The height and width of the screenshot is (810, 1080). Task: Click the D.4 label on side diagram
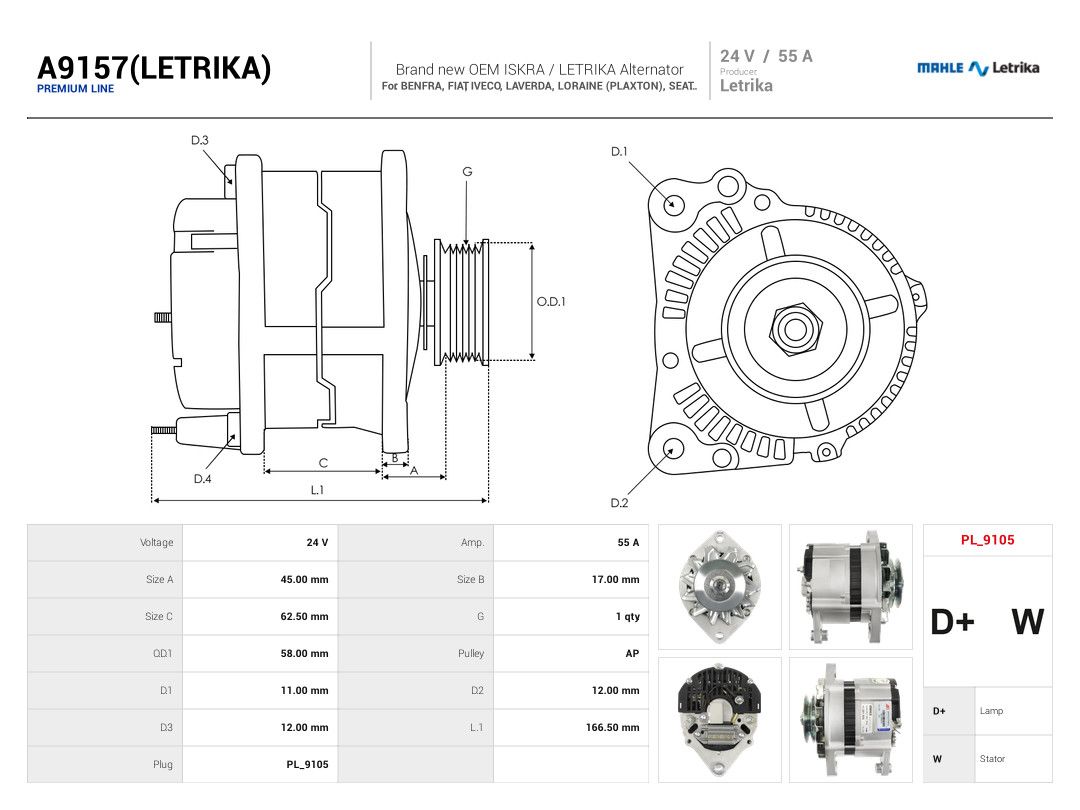(202, 479)
